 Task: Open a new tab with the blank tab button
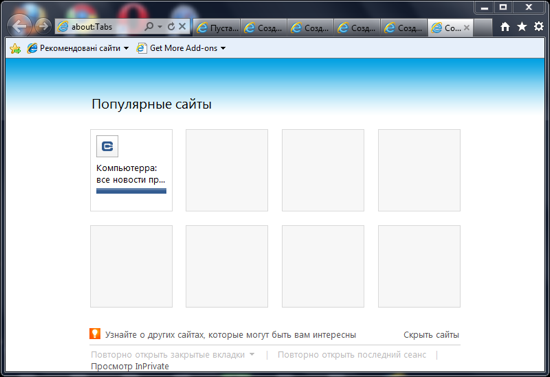coord(482,28)
